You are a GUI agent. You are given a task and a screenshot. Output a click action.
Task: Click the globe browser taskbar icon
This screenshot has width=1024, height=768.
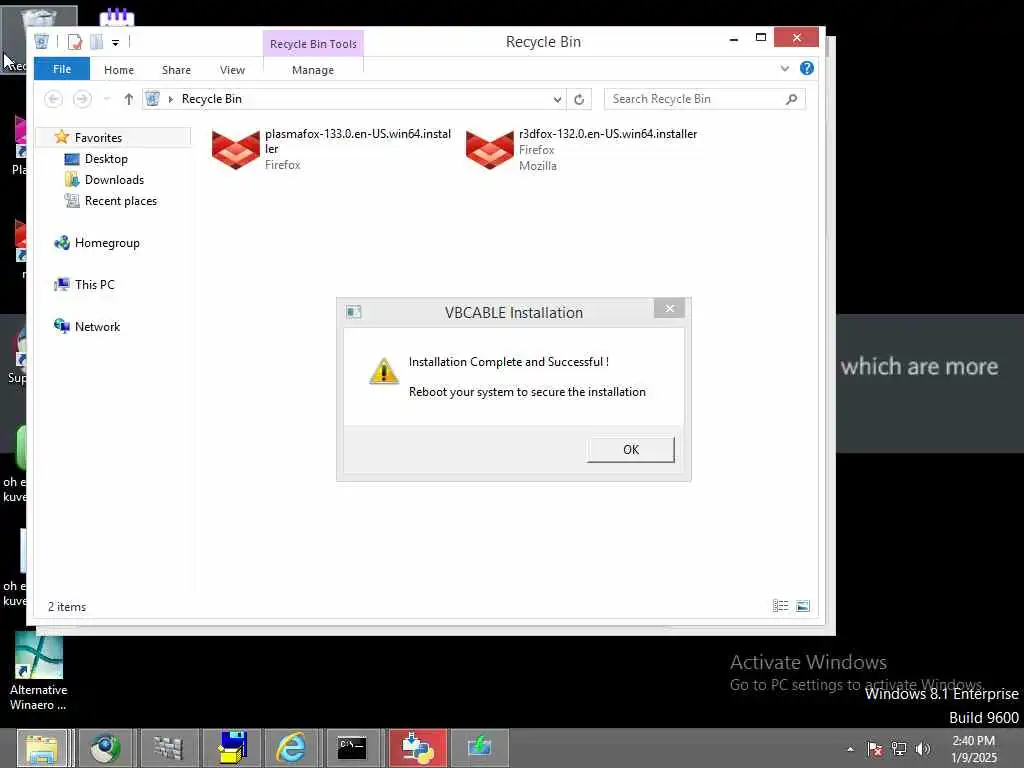[x=106, y=748]
